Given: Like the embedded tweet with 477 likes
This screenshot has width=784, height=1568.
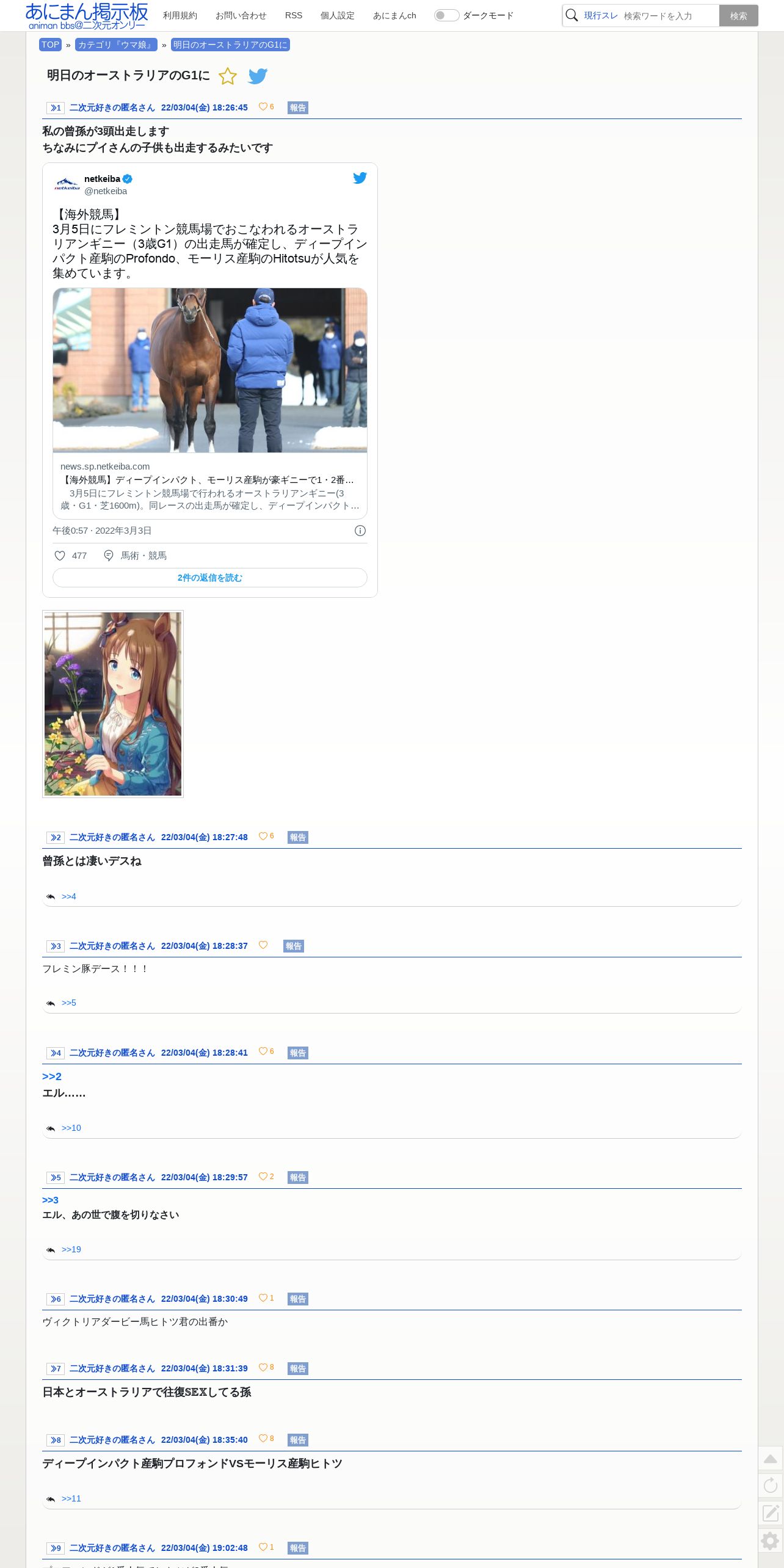Looking at the screenshot, I should click(x=60, y=556).
